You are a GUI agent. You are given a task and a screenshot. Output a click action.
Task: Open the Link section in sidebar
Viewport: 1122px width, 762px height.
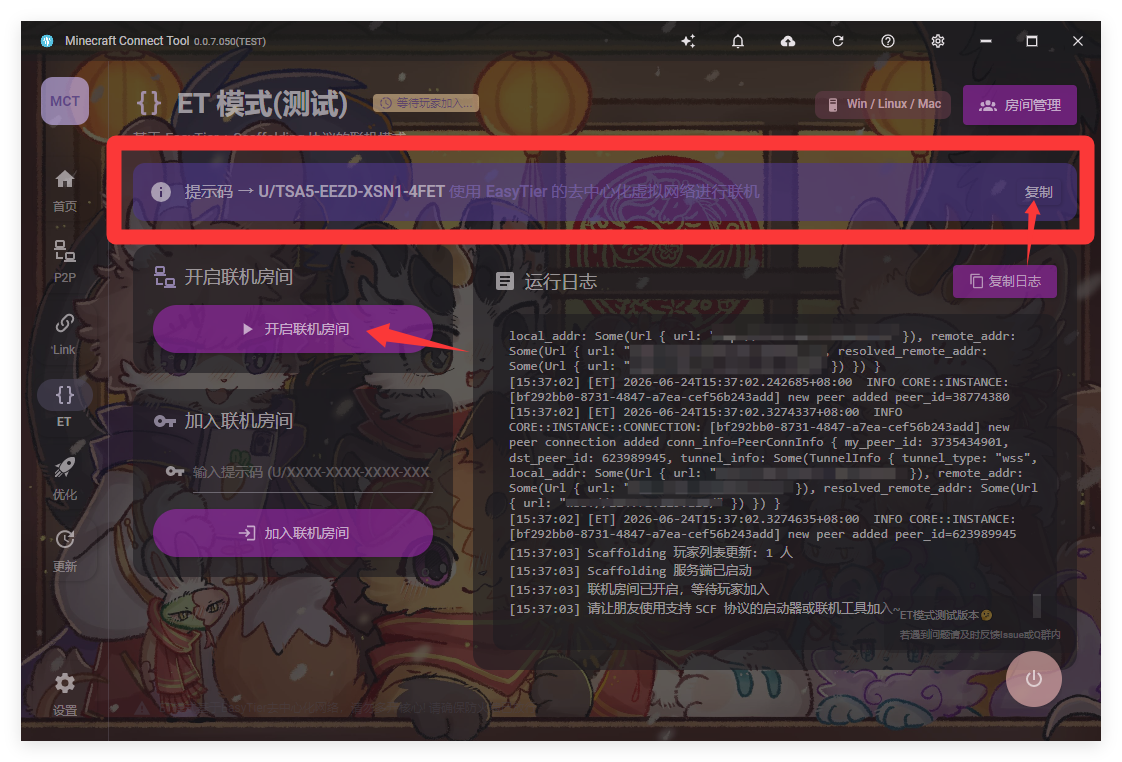coord(65,334)
